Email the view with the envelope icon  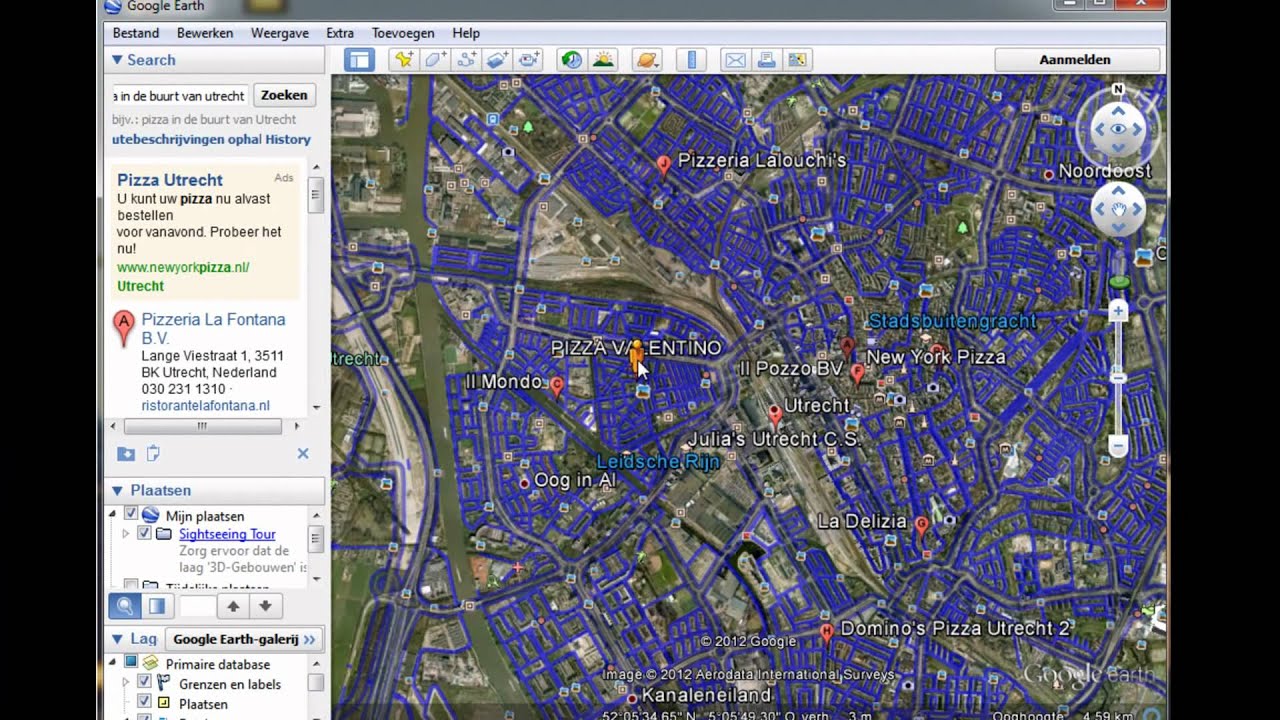[x=735, y=60]
